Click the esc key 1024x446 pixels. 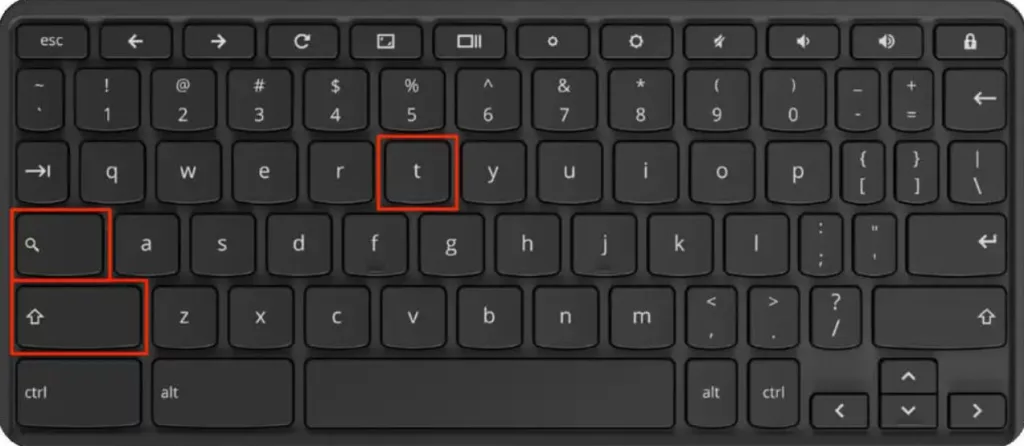pos(52,42)
